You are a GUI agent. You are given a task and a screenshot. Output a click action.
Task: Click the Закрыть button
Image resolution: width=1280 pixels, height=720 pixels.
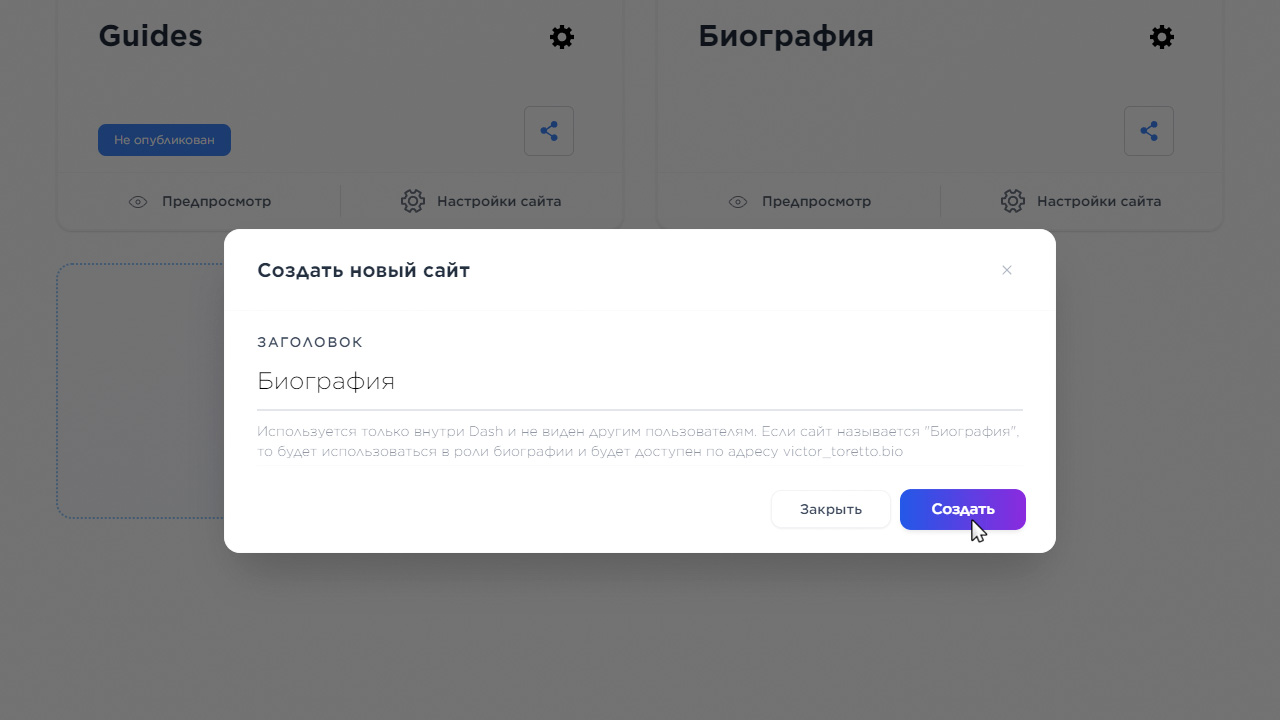(831, 509)
